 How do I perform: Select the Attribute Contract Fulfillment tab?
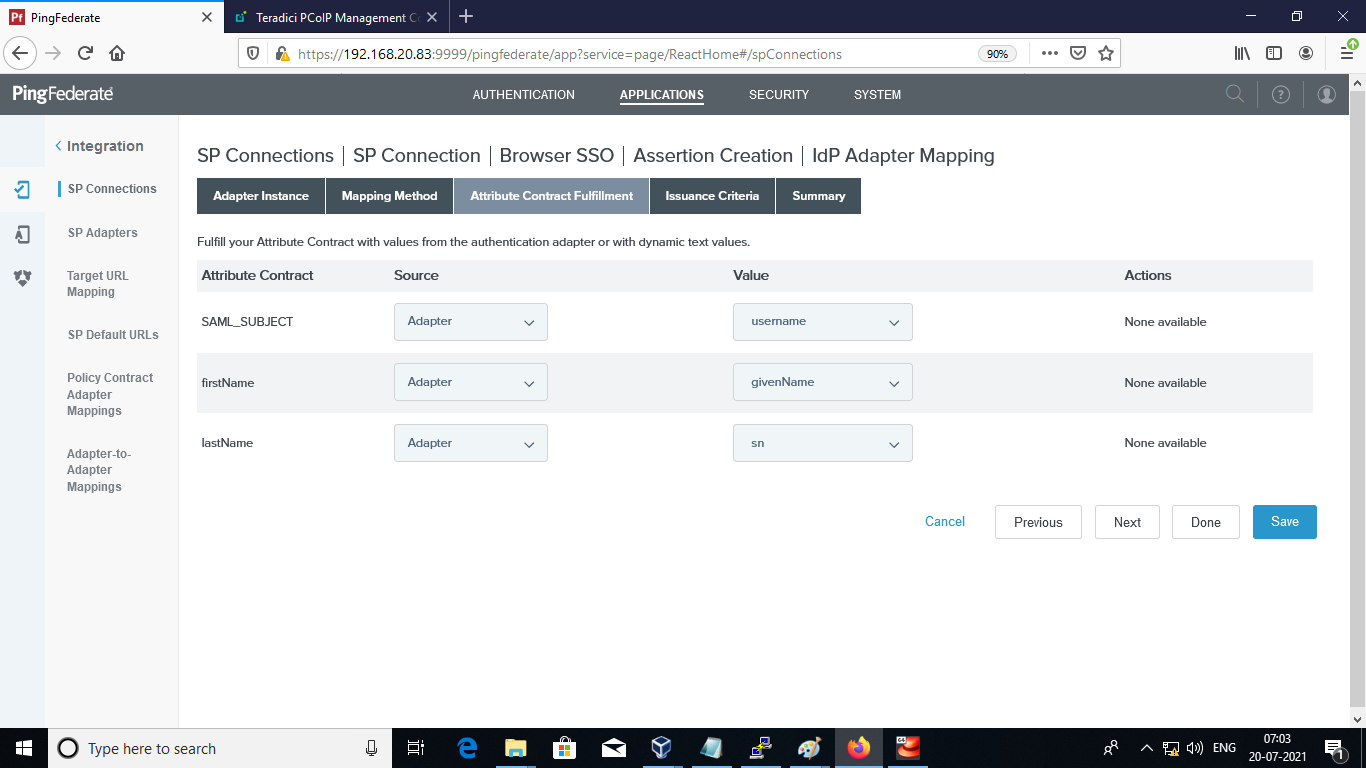(x=552, y=196)
